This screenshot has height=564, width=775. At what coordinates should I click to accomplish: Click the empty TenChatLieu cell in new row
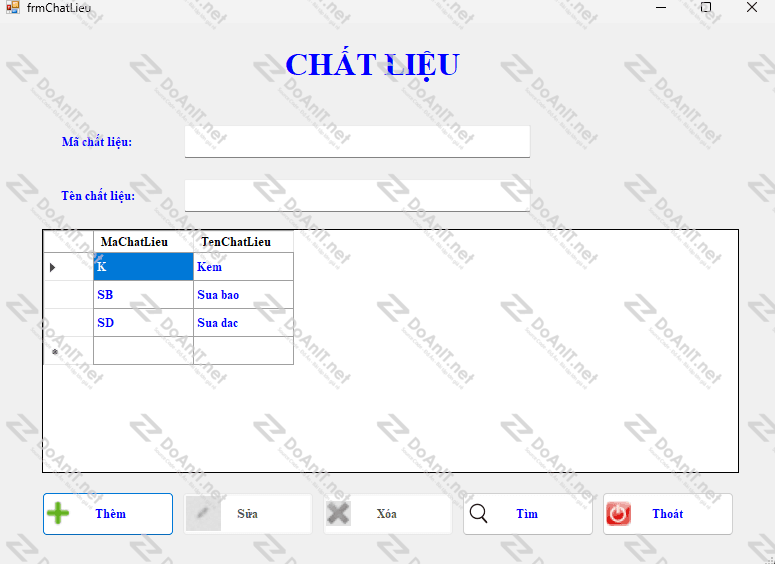point(243,351)
